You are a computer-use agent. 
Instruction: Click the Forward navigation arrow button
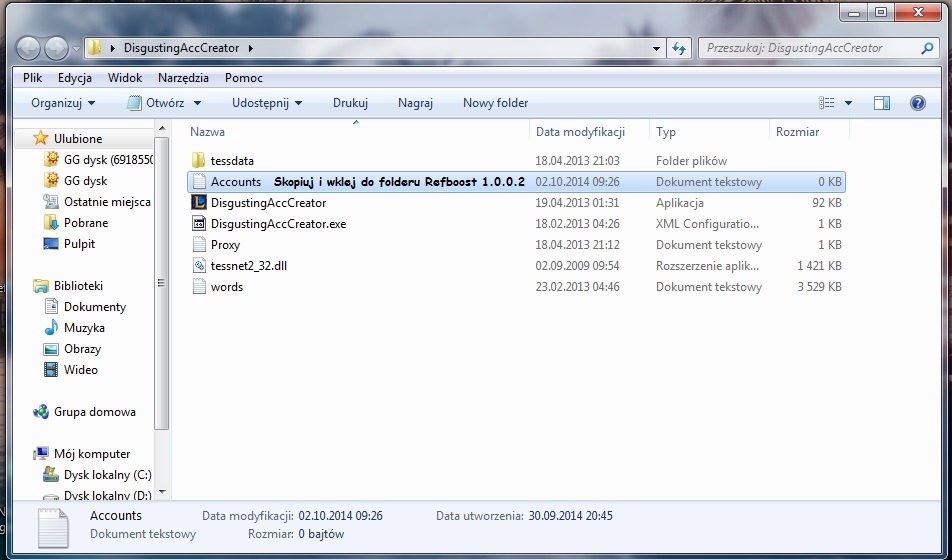coord(56,48)
